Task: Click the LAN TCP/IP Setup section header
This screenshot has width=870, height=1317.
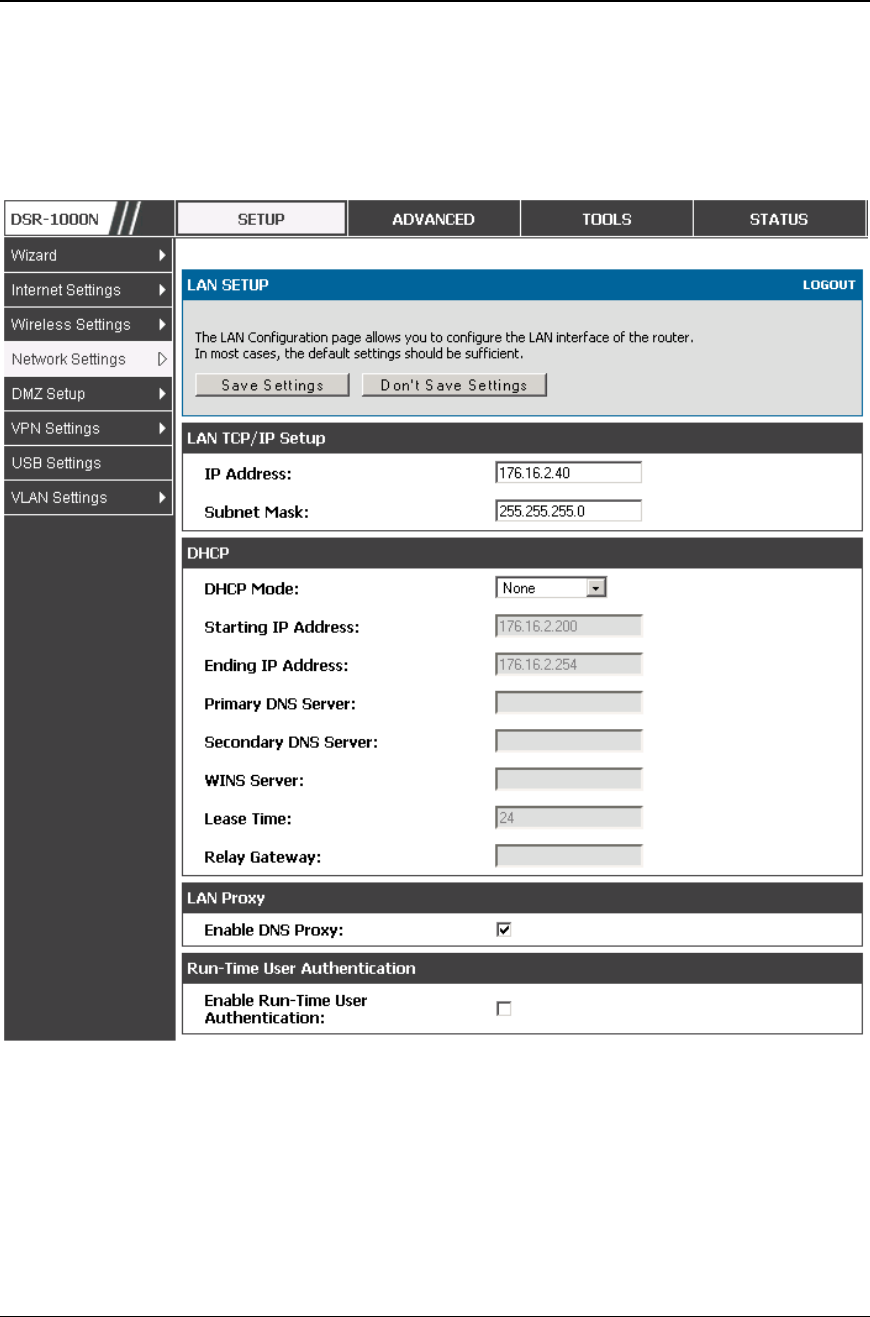Action: tap(522, 438)
